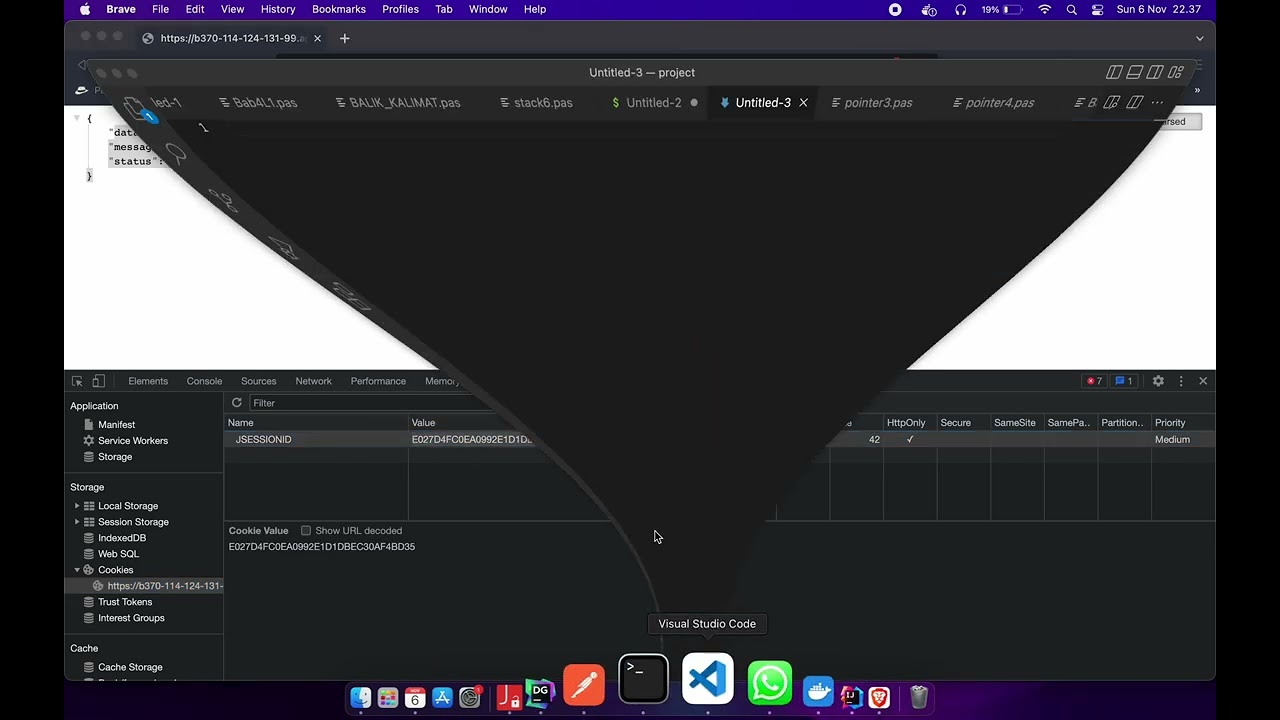Close the DevTools panel
This screenshot has width=1280, height=720.
coord(1203,381)
